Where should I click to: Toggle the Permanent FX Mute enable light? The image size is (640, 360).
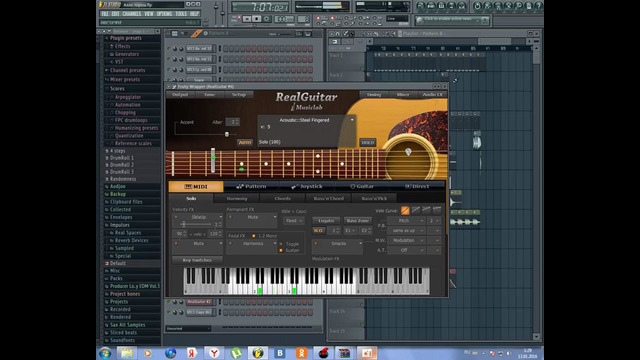tap(230, 217)
